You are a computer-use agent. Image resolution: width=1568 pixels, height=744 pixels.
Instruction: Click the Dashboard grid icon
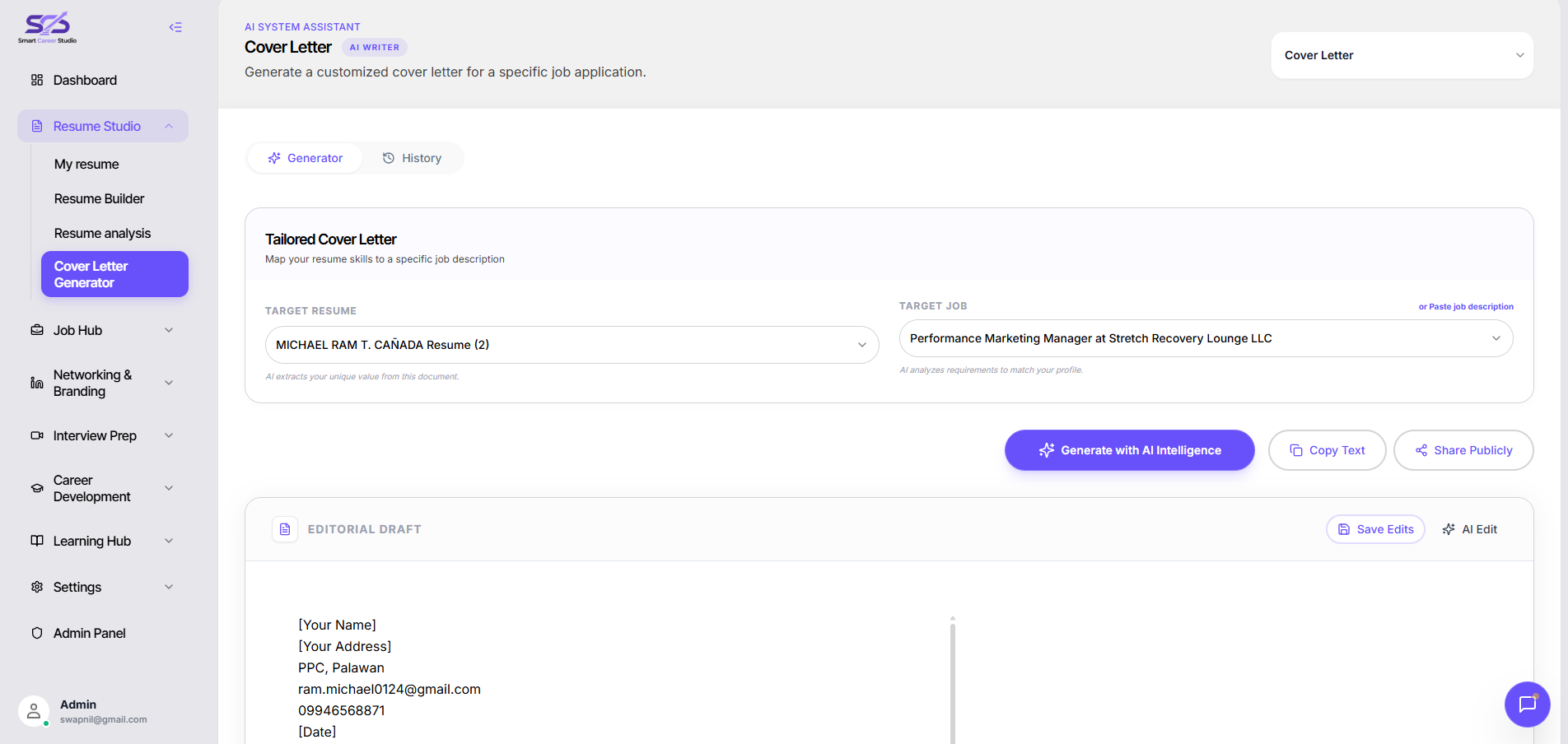coord(37,80)
